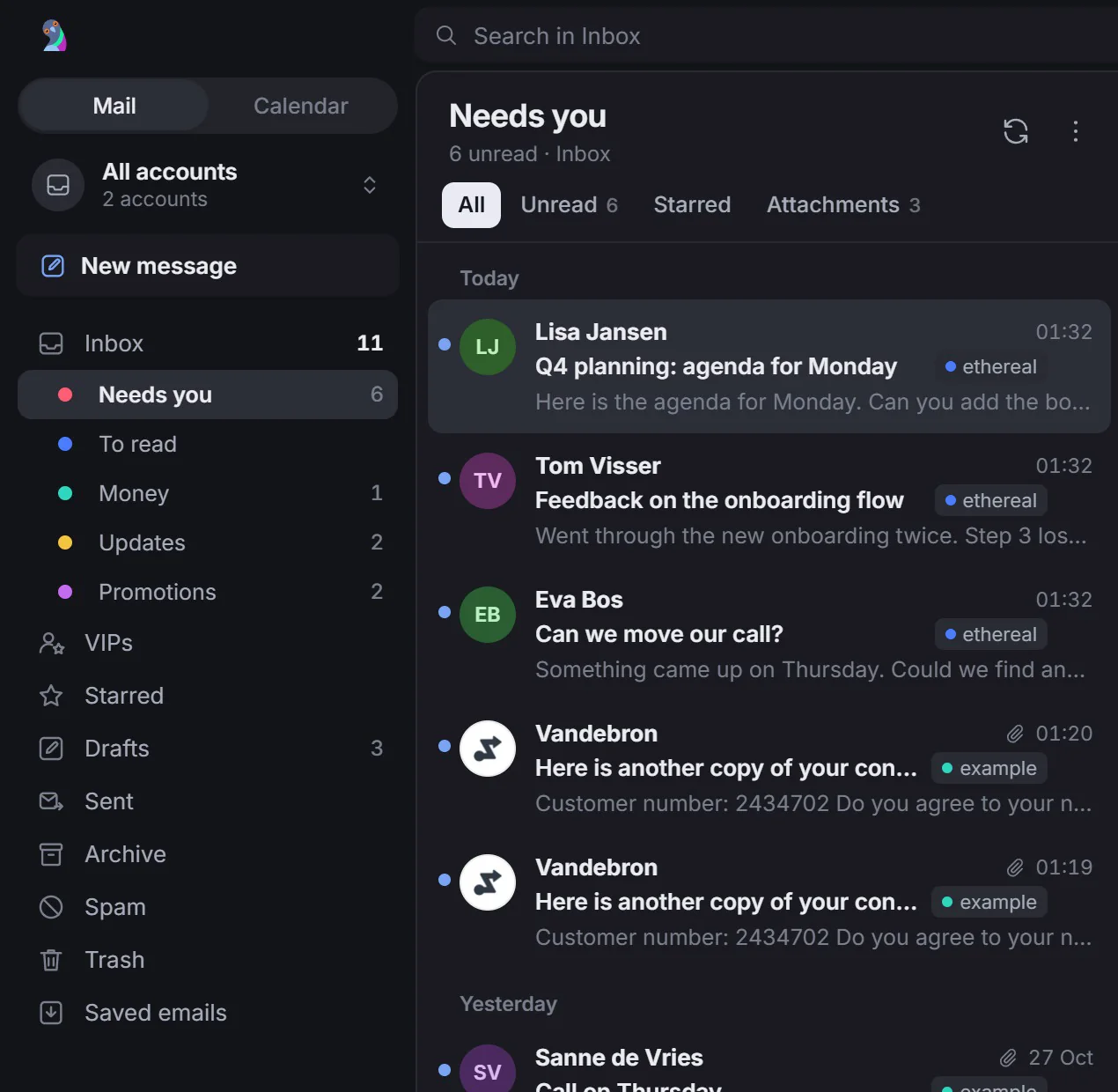Click Vandebron logo avatar on 01:20 email
The image size is (1118, 1092).
[x=488, y=749]
